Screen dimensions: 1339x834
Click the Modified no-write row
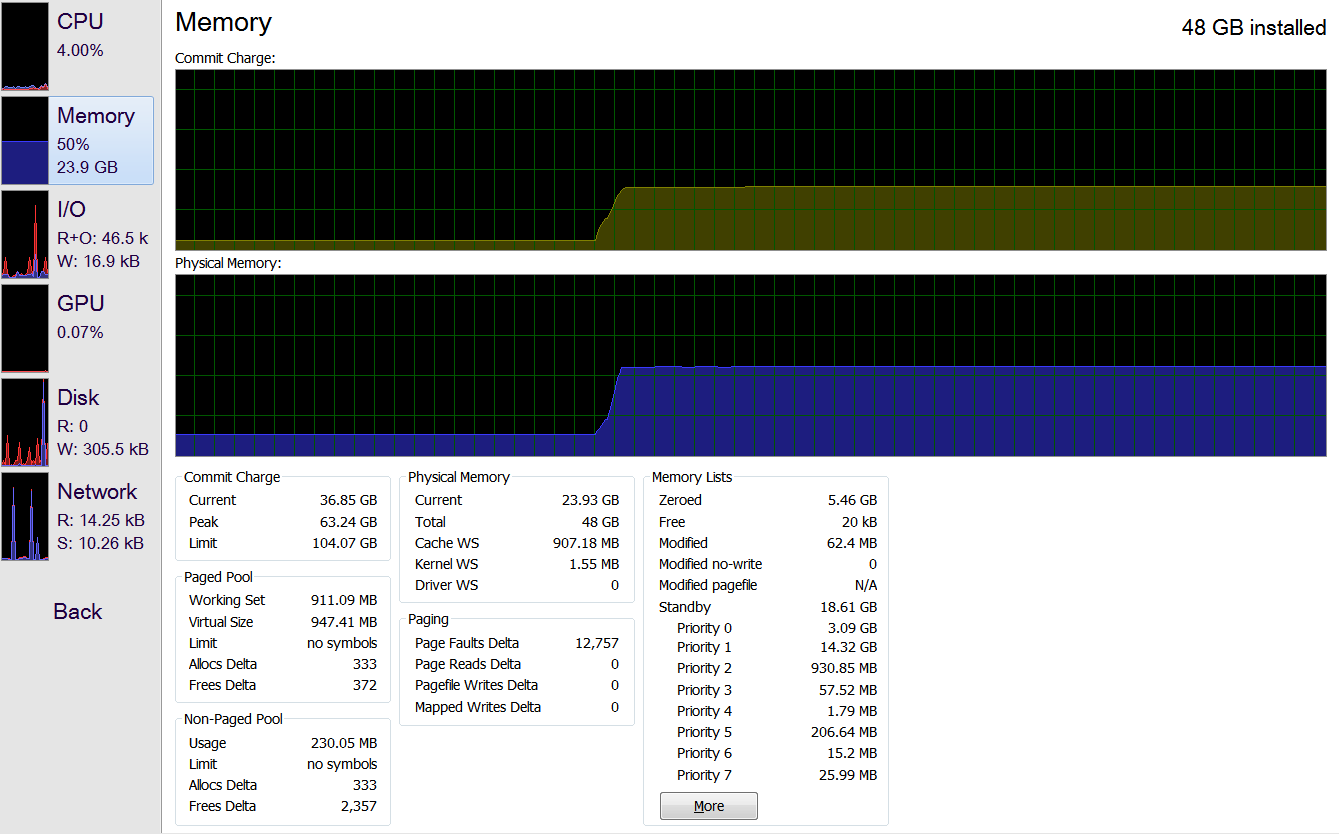click(x=767, y=564)
